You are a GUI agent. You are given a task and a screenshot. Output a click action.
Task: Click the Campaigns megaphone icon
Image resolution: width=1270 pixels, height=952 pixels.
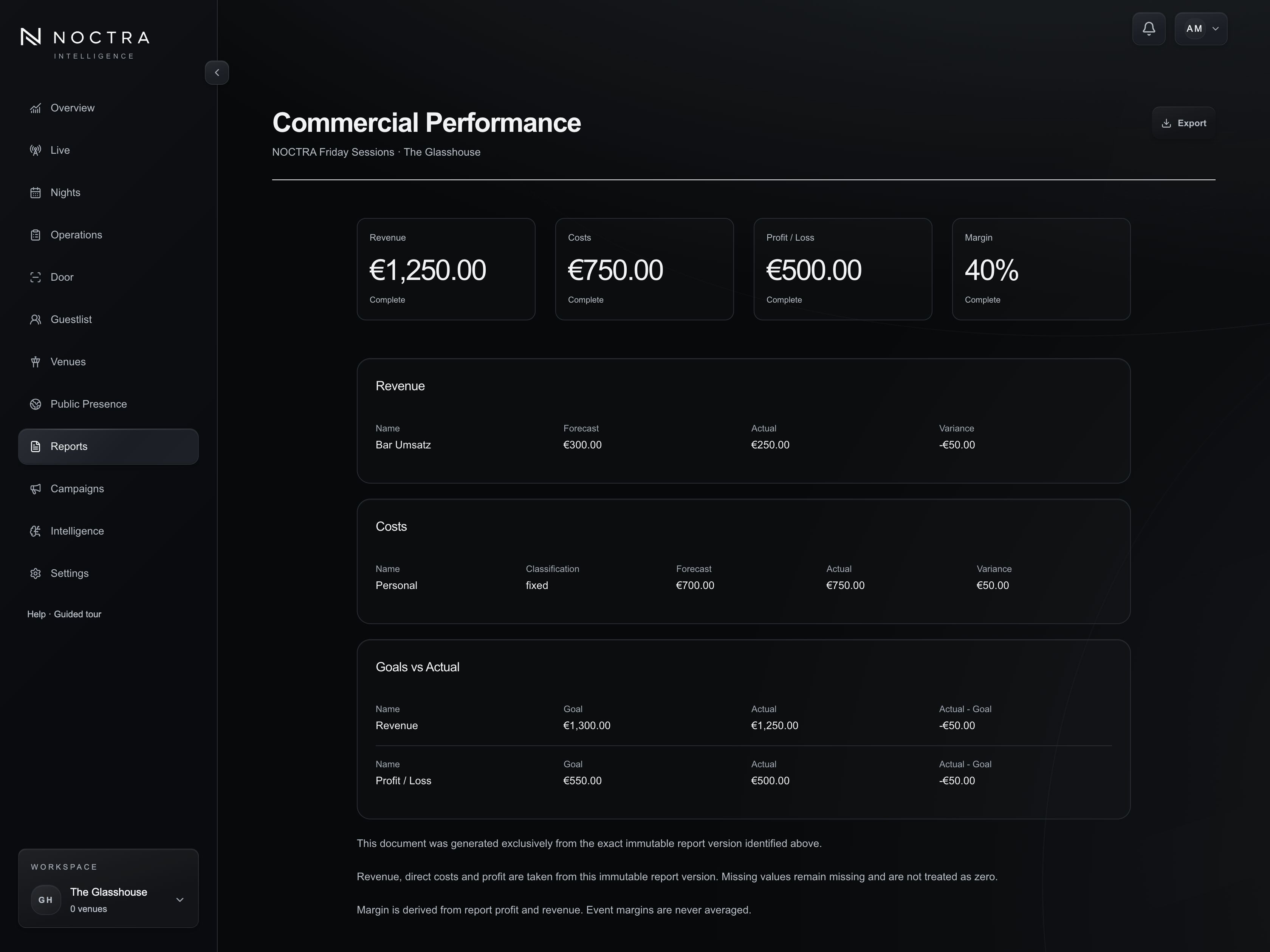[x=36, y=489]
